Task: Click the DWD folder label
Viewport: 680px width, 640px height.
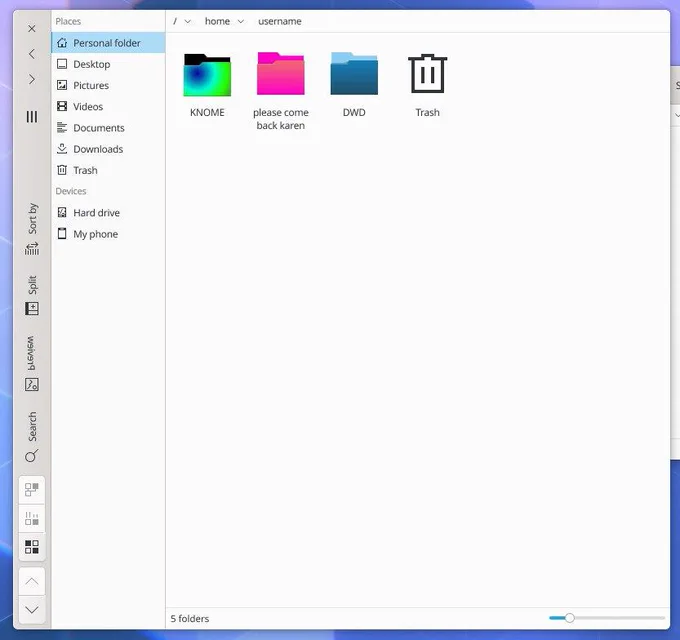Action: (354, 113)
